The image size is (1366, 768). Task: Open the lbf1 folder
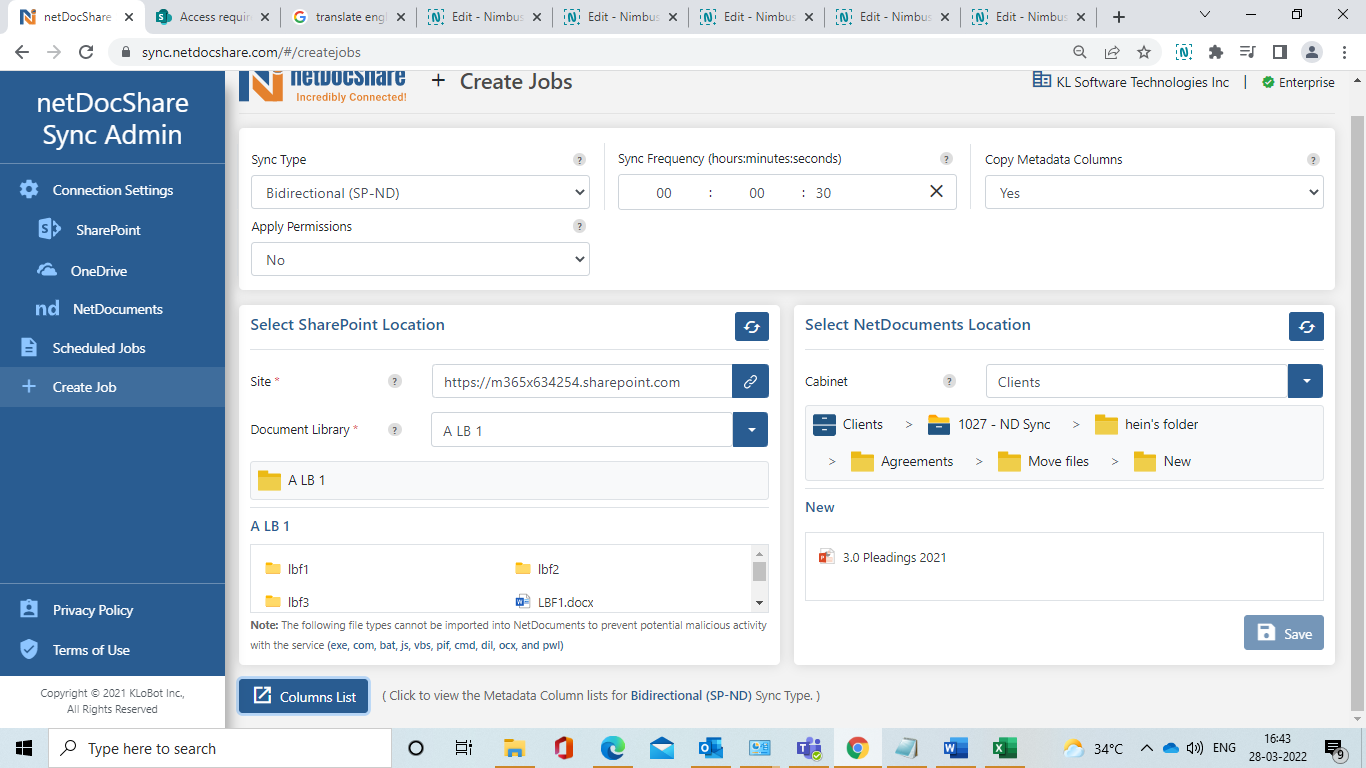[x=287, y=569]
